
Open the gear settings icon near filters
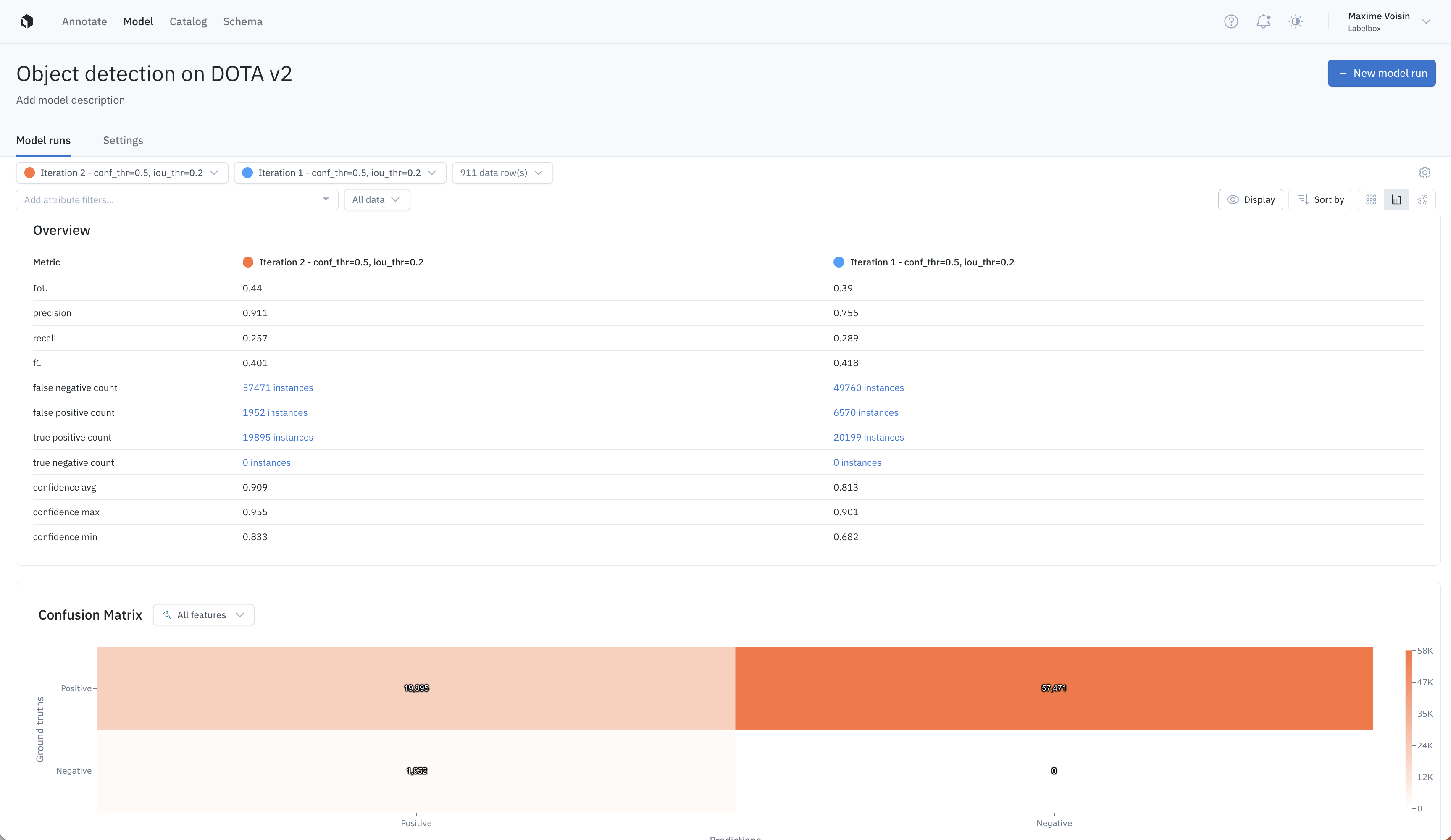click(1425, 173)
